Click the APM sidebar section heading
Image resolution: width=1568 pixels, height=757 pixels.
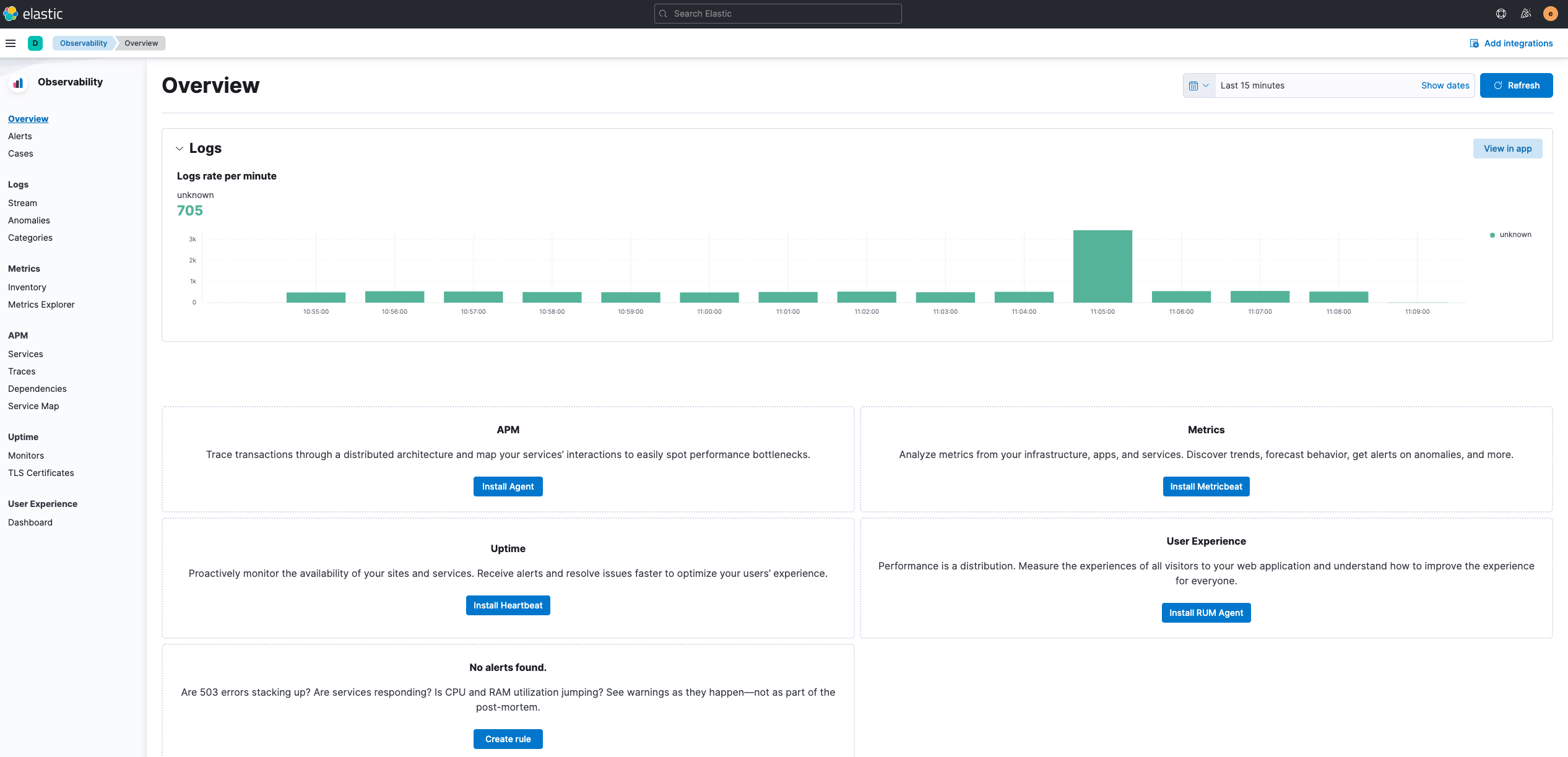18,335
